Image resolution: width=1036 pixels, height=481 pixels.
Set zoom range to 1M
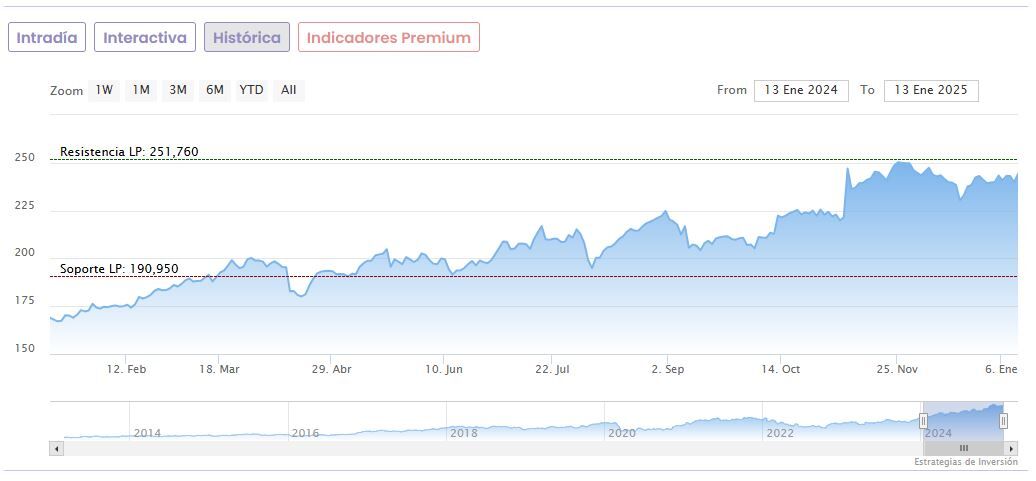(x=141, y=90)
